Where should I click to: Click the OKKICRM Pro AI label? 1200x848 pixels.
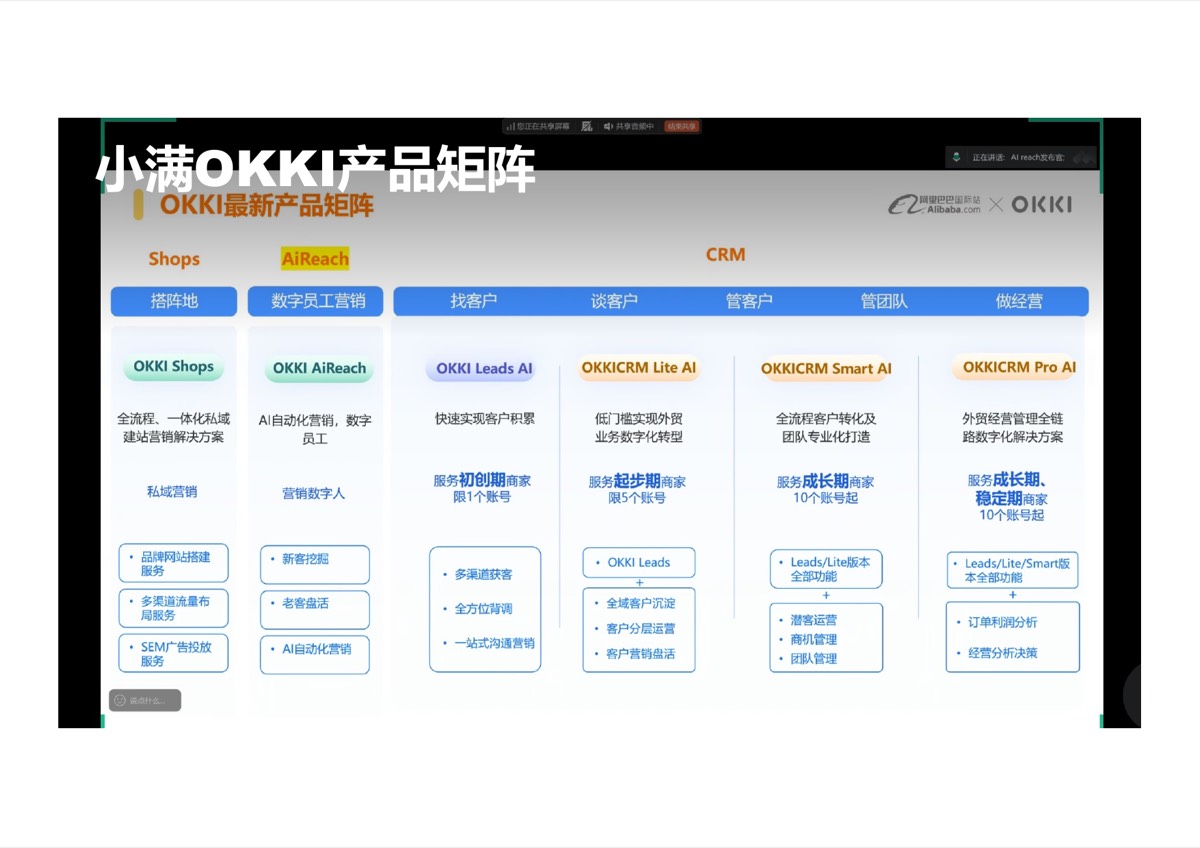click(1019, 368)
